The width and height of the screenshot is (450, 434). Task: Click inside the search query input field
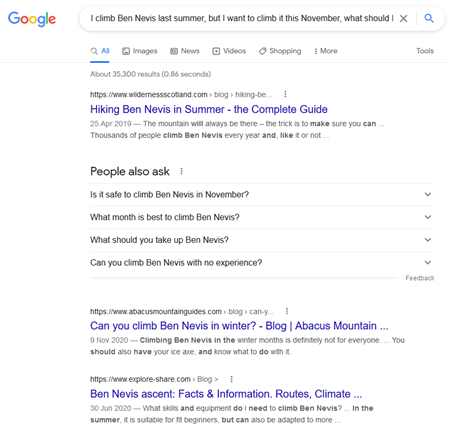(x=242, y=18)
